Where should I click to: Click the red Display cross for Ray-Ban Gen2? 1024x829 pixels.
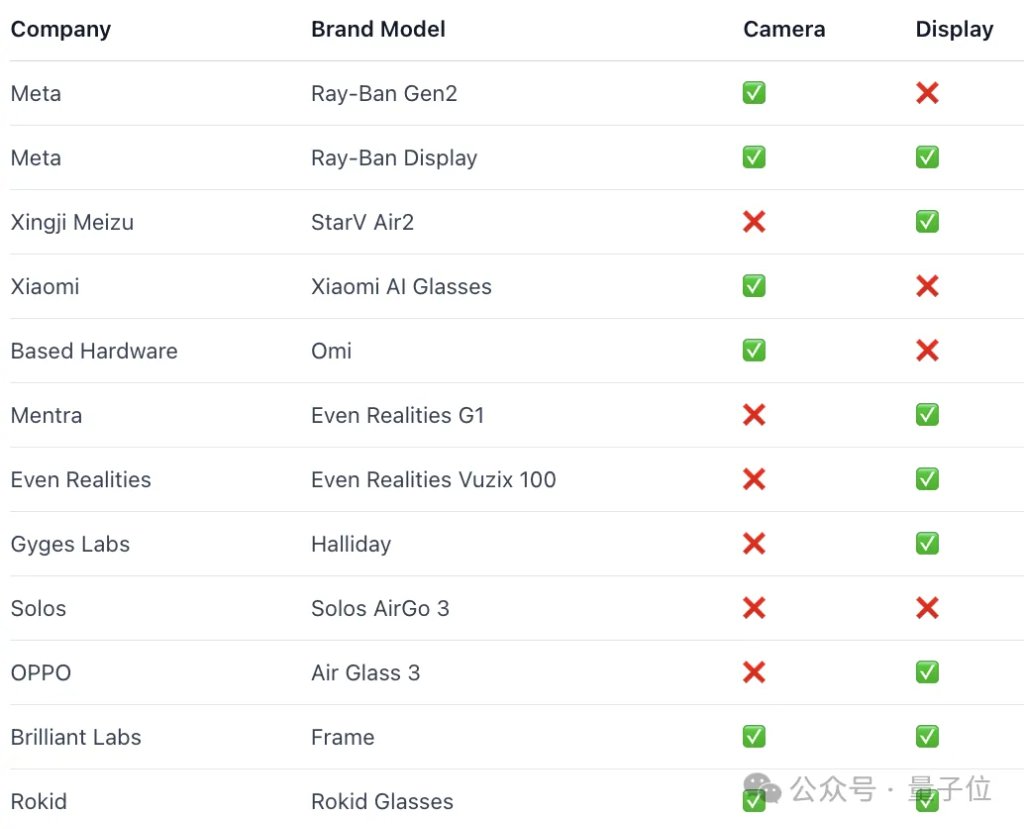(x=927, y=93)
